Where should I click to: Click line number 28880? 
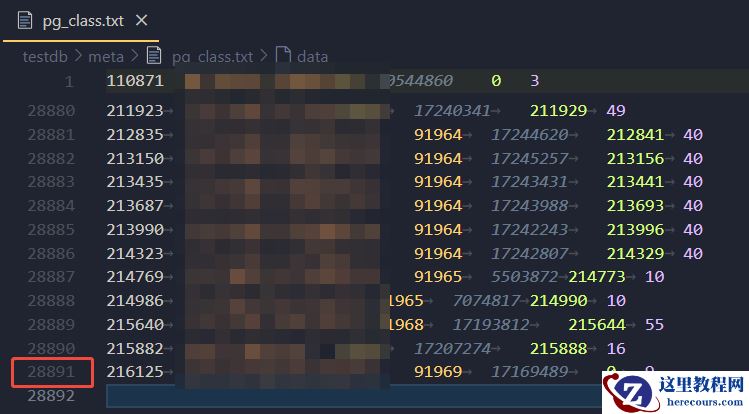pos(51,111)
